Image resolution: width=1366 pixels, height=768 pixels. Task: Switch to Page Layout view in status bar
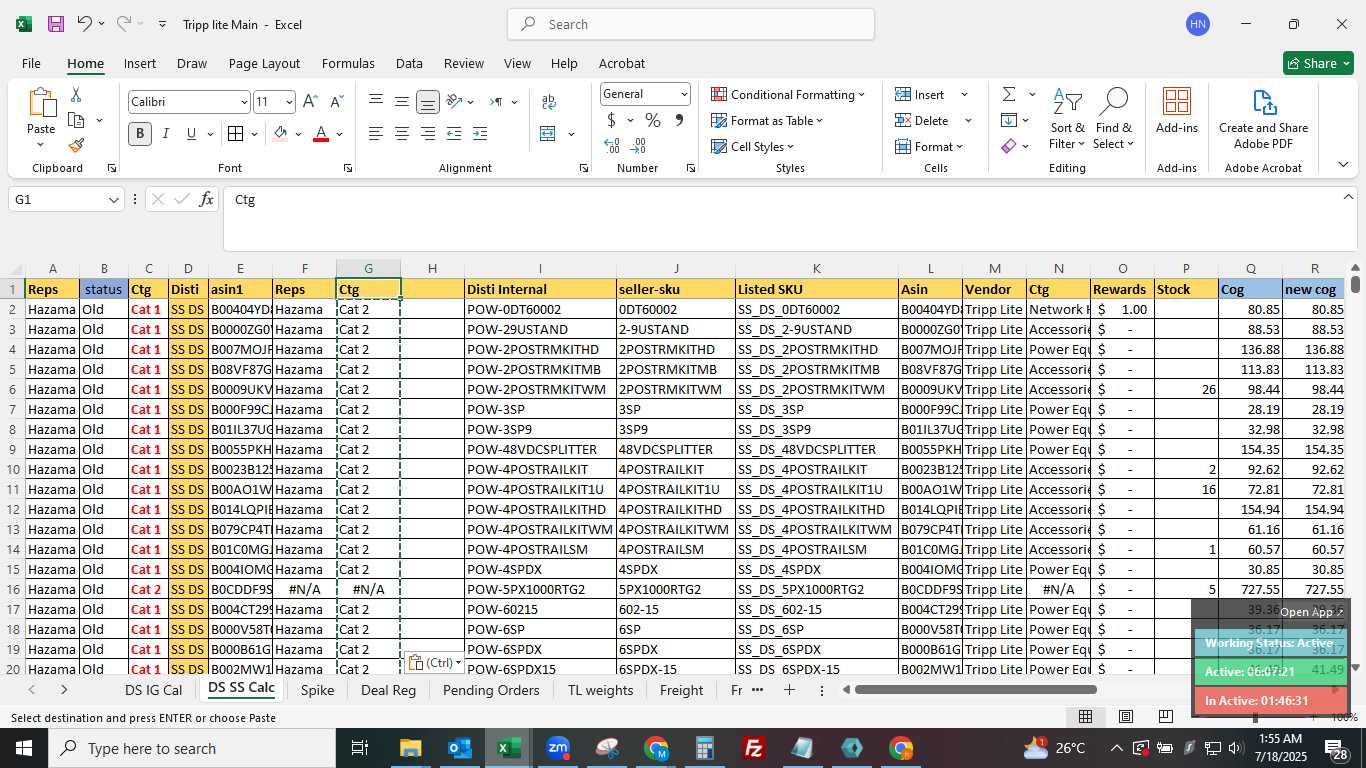(x=1125, y=716)
